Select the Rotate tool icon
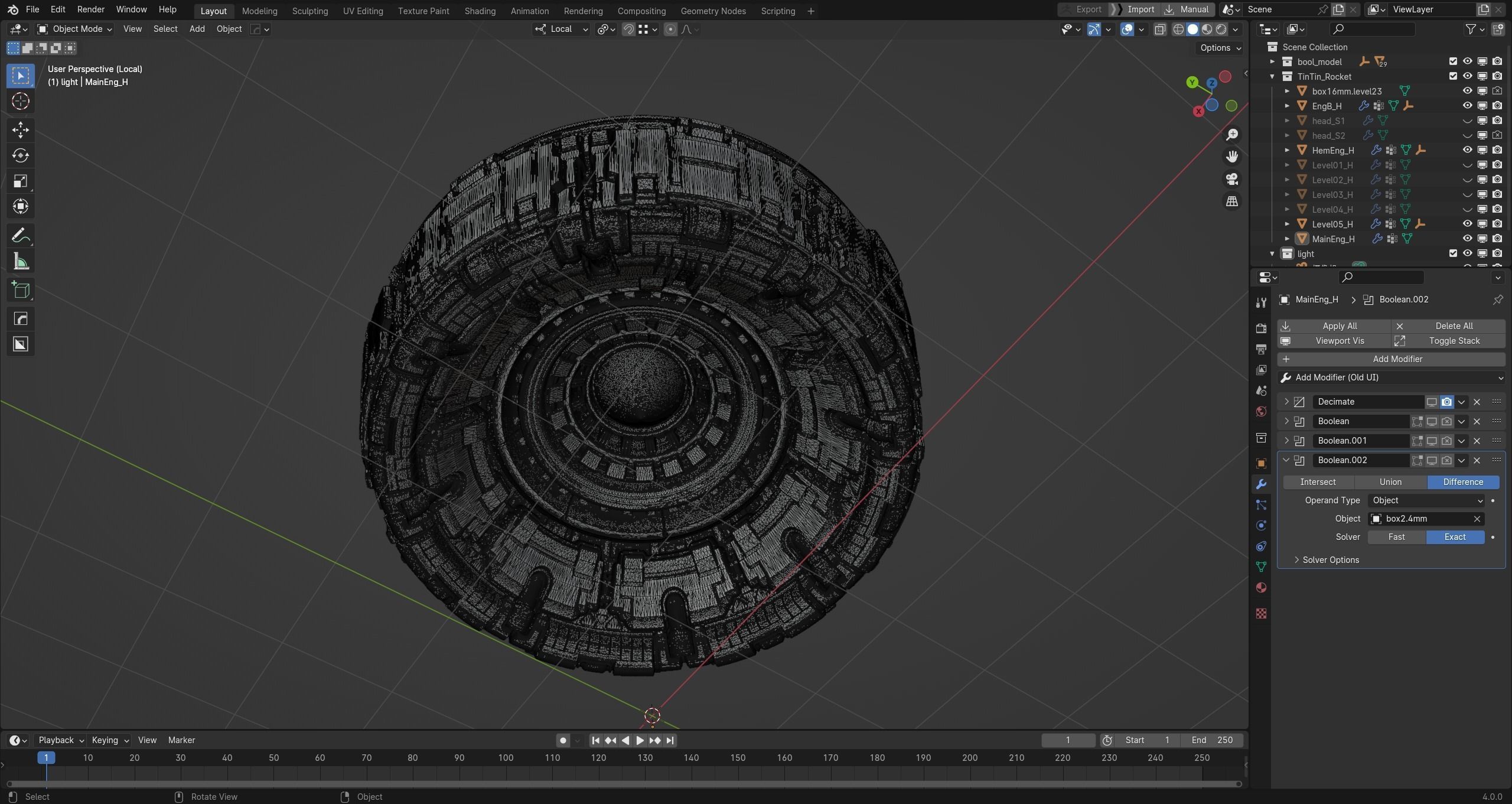The width and height of the screenshot is (1512, 804). click(x=20, y=155)
